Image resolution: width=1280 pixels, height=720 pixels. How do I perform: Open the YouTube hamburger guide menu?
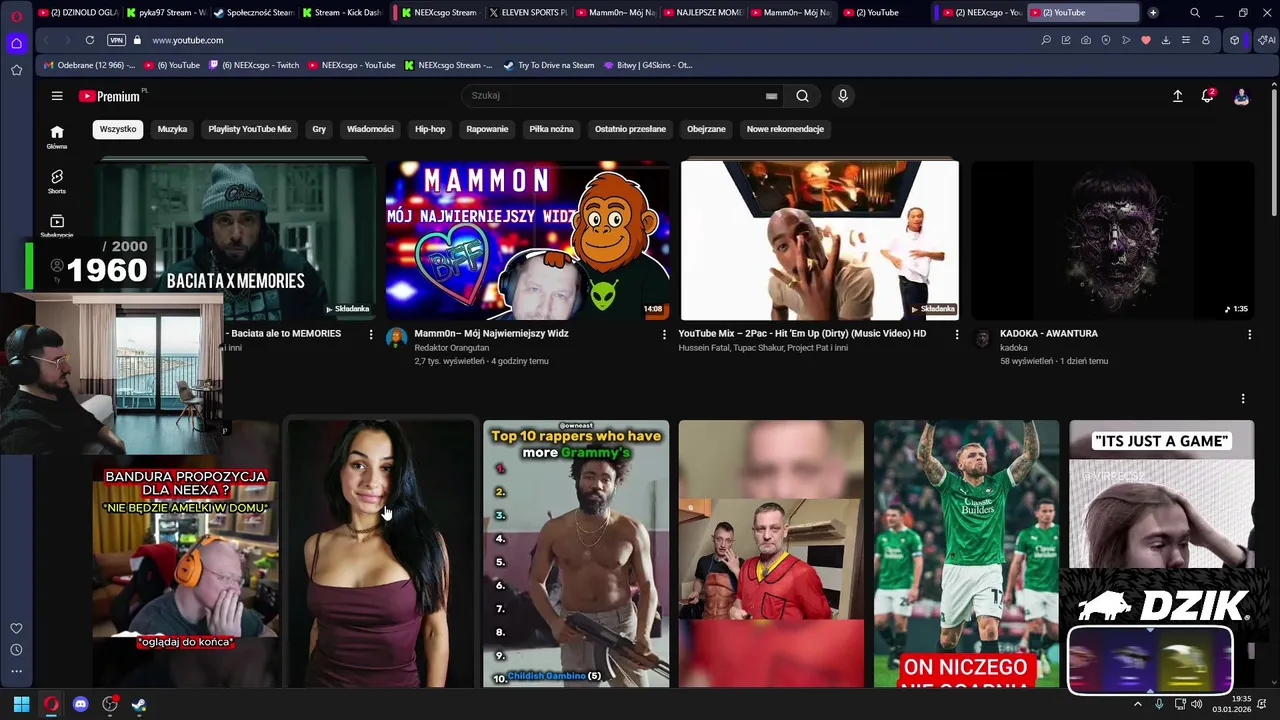point(57,96)
